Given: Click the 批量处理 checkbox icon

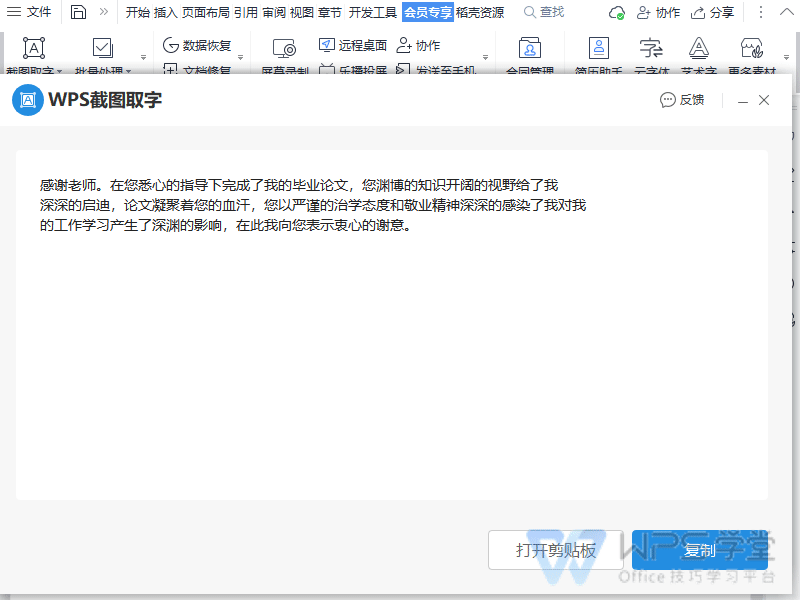Looking at the screenshot, I should click(103, 48).
